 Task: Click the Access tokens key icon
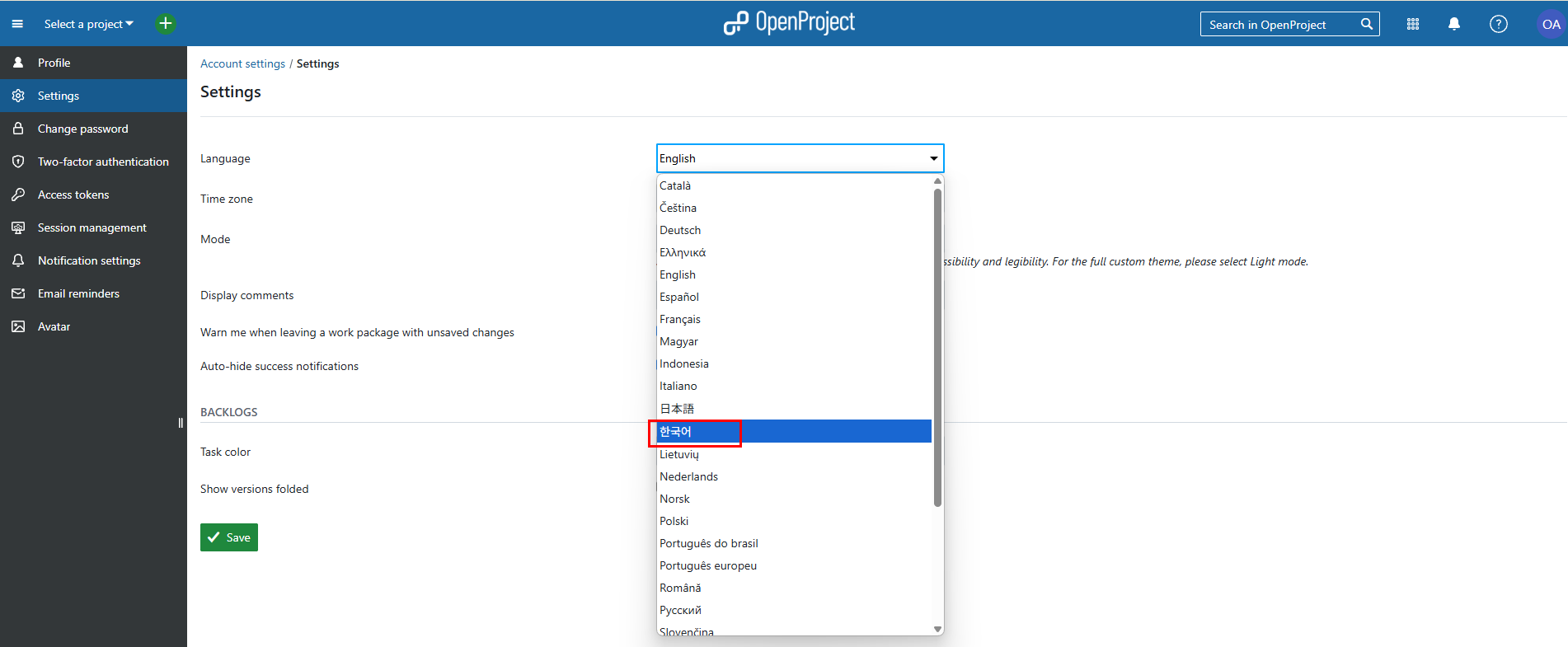pos(18,195)
